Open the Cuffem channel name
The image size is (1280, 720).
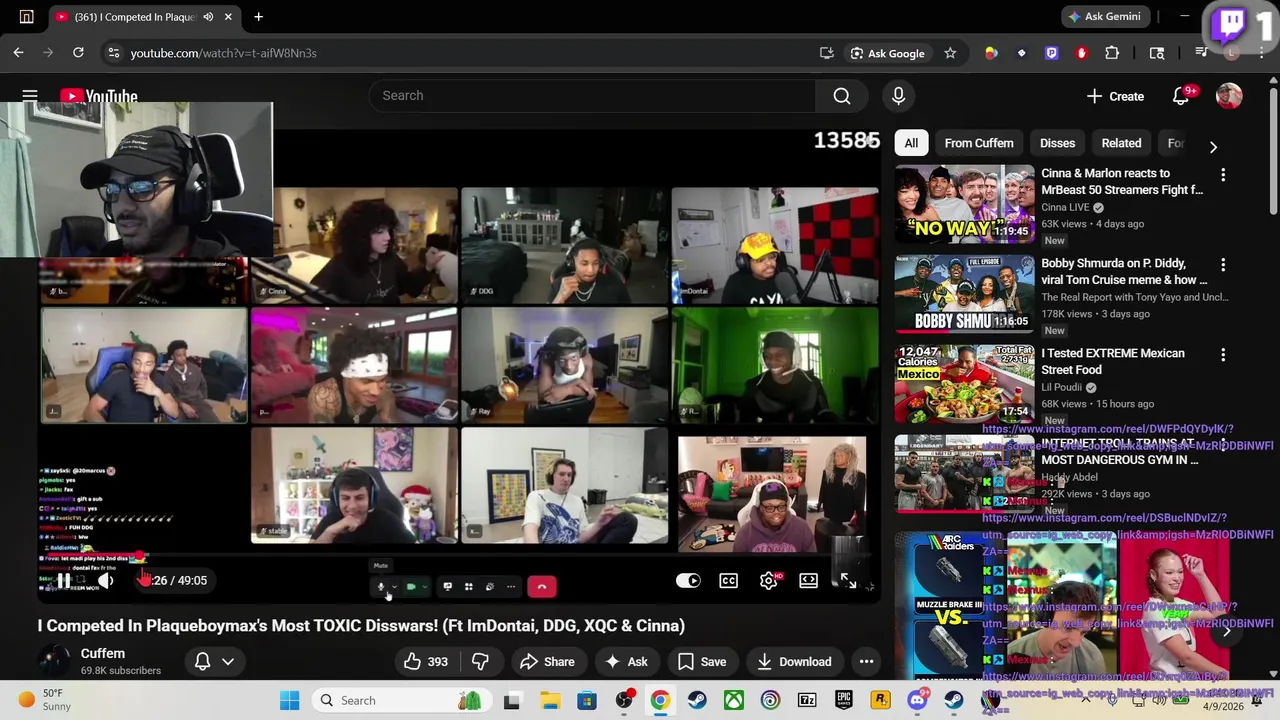(103, 653)
